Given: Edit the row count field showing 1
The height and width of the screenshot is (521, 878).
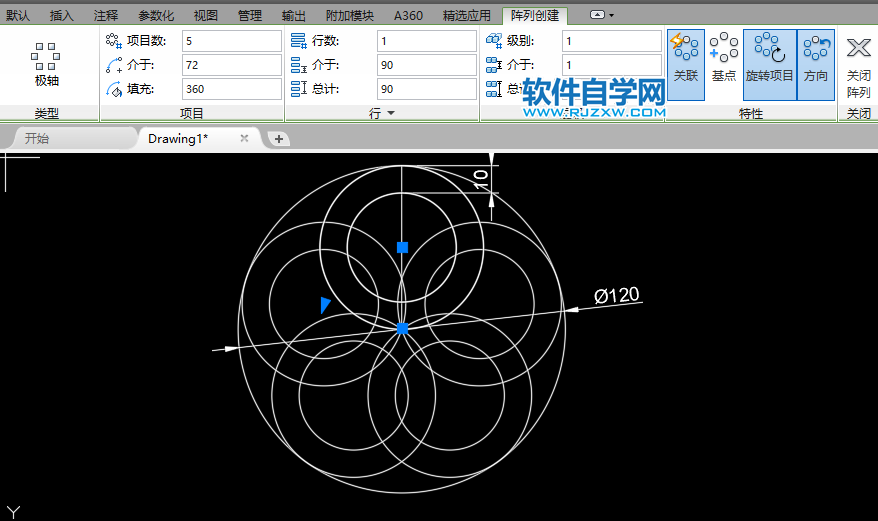Looking at the screenshot, I should 427,41.
